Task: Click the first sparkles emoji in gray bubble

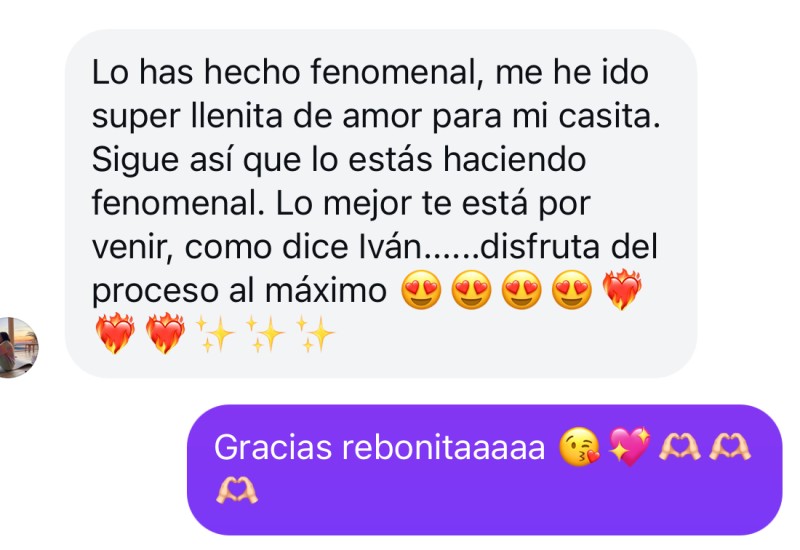Action: coord(215,334)
